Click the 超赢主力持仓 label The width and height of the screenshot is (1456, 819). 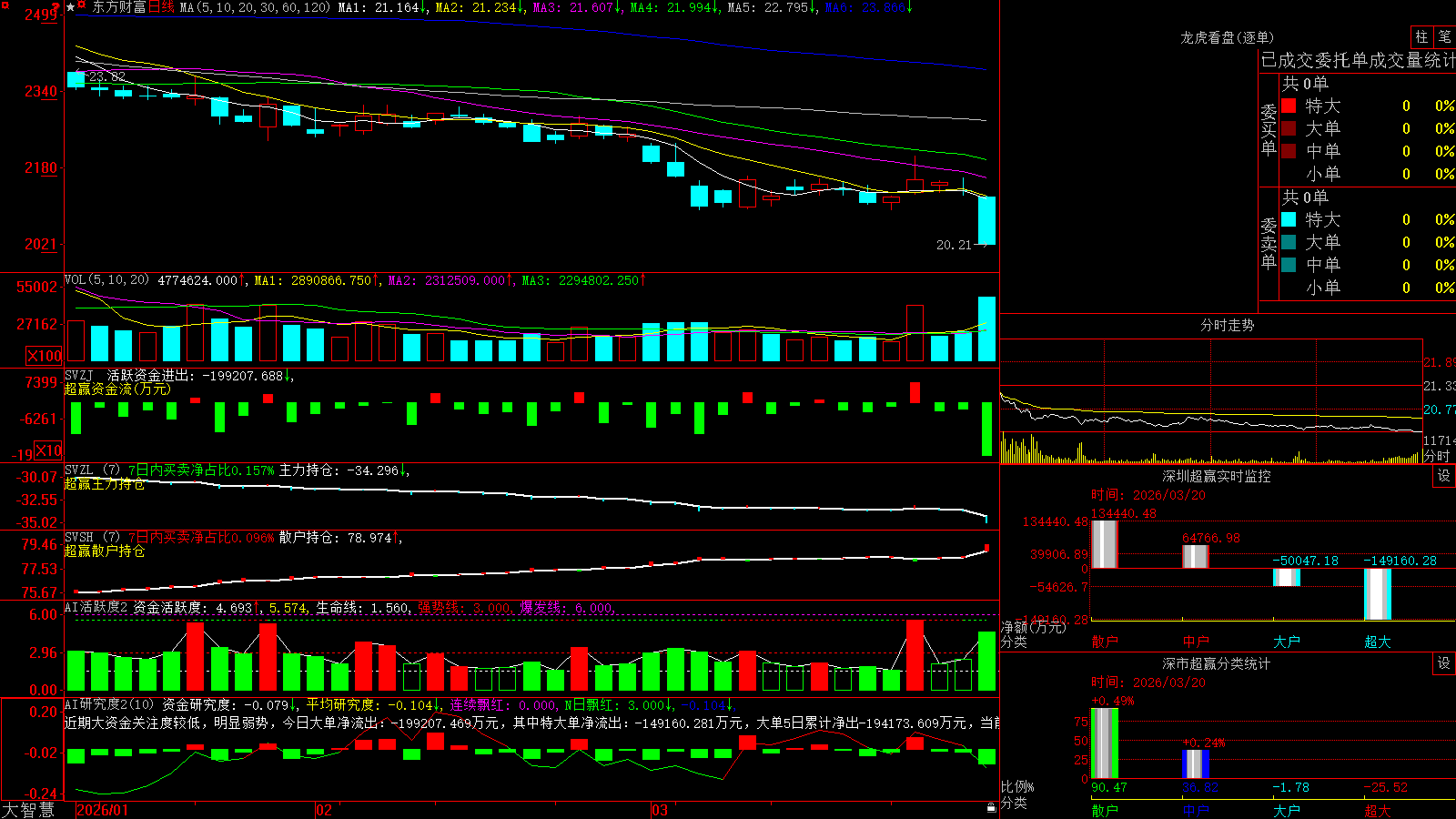coord(105,484)
